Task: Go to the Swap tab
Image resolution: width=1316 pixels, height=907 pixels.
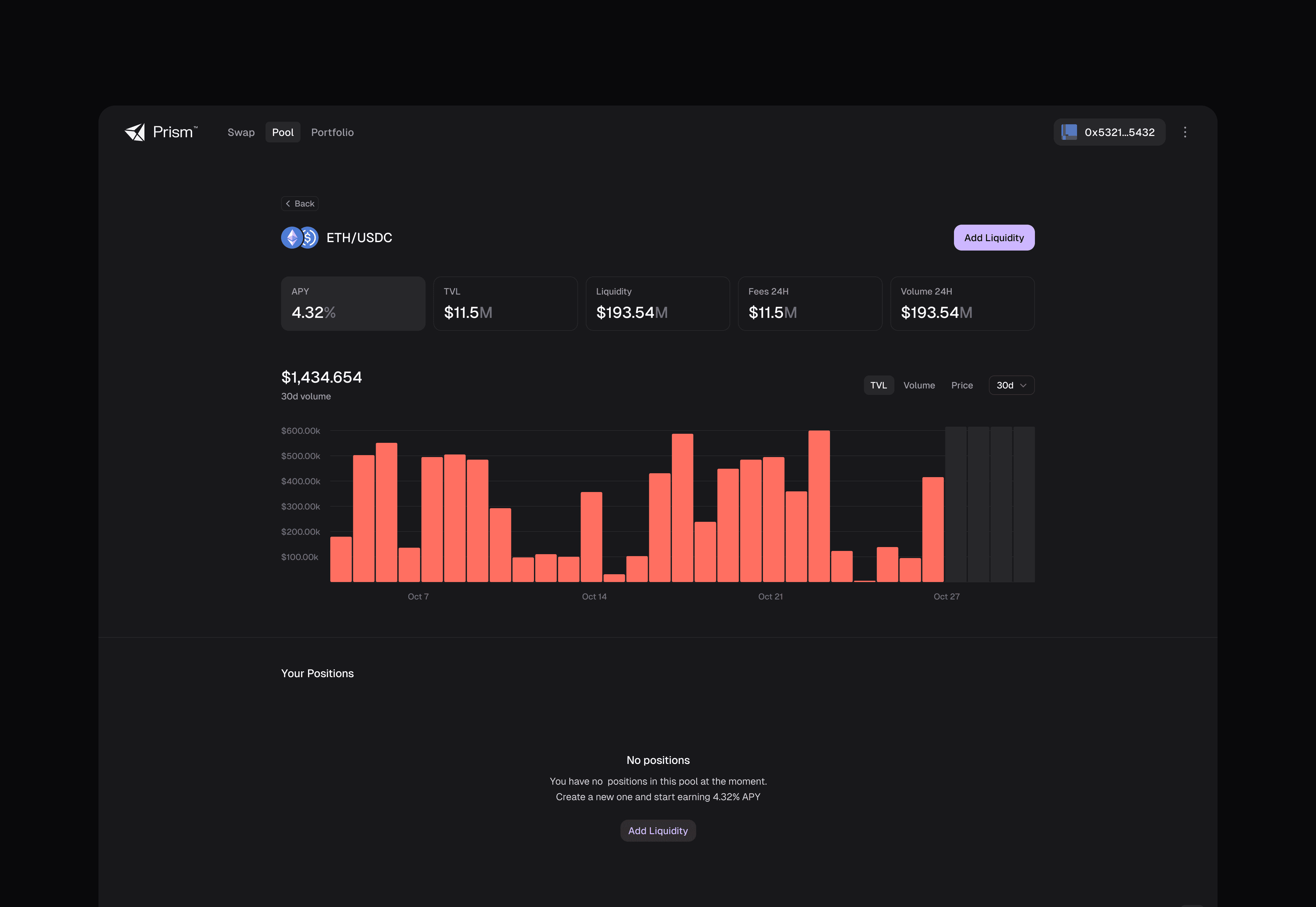Action: pos(241,132)
